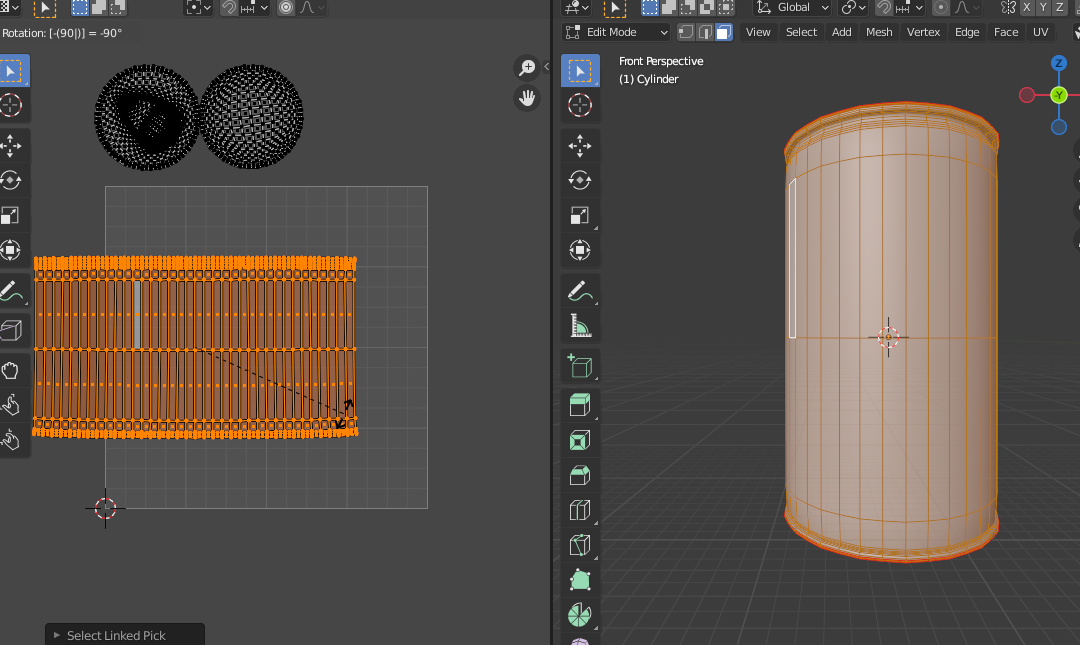Activate the Bevel tool
1080x645 pixels.
click(579, 475)
